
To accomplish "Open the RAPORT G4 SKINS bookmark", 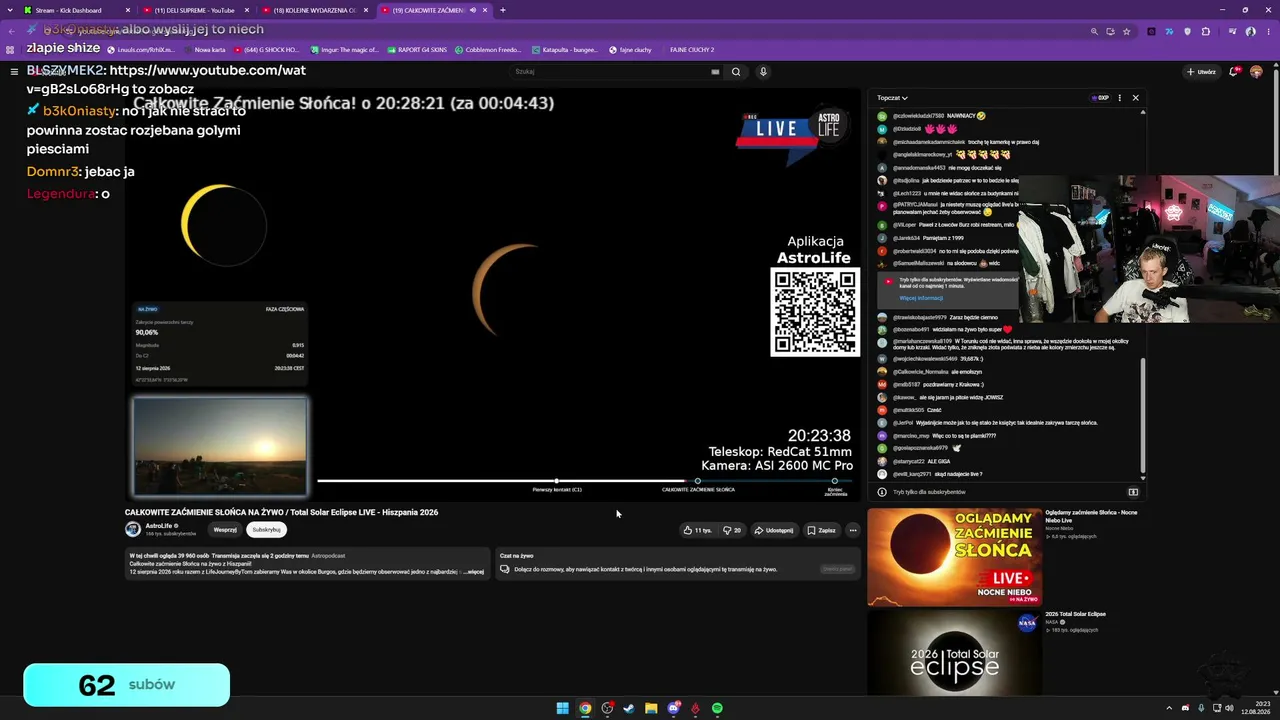I will [x=416, y=49].
